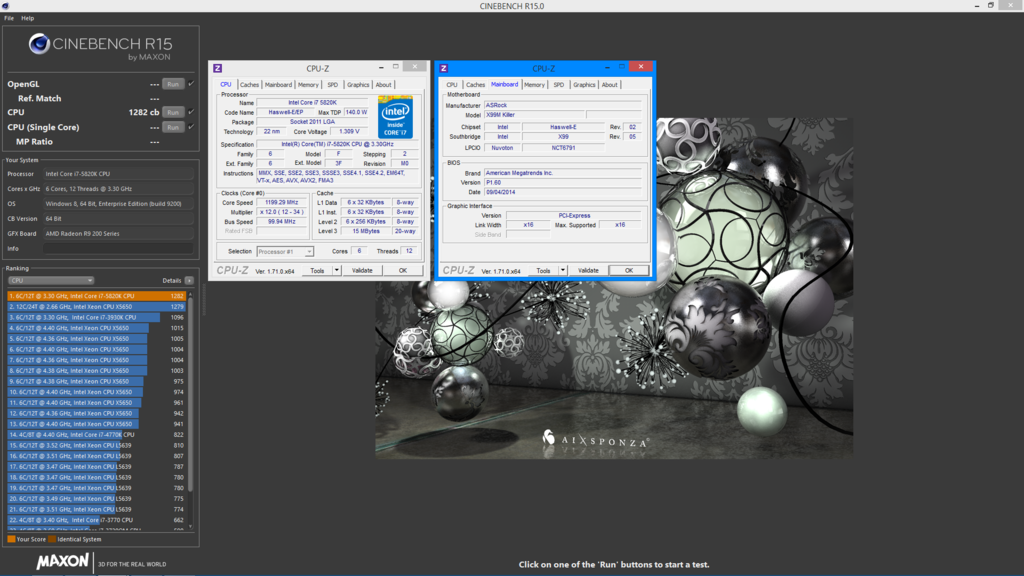Run the CPU (Single Core) benchmark

(173, 127)
